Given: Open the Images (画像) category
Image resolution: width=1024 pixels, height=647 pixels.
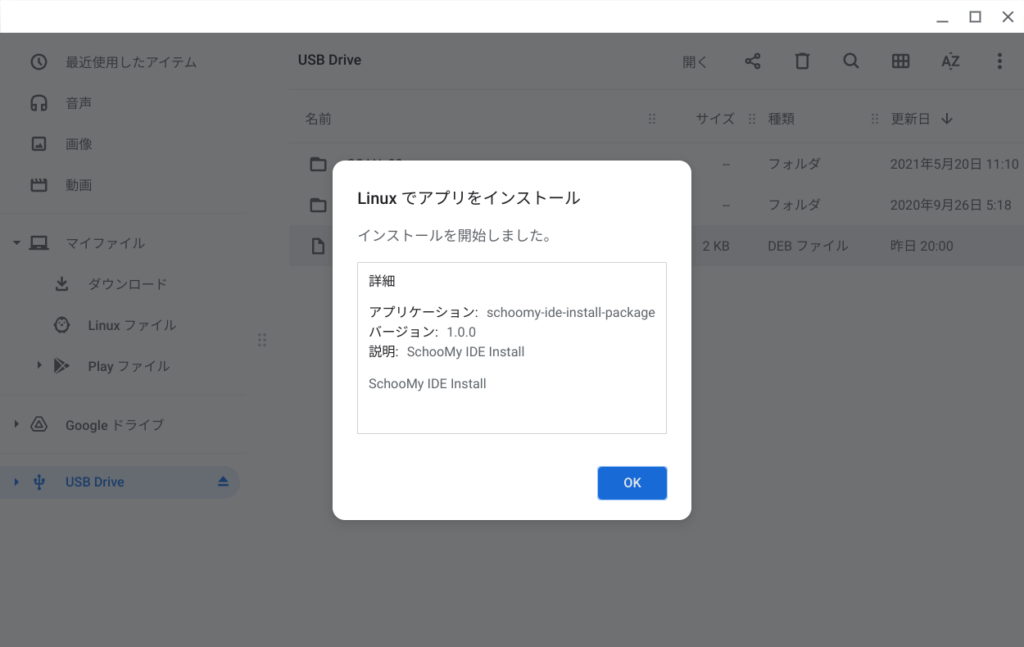Looking at the screenshot, I should [x=78, y=144].
